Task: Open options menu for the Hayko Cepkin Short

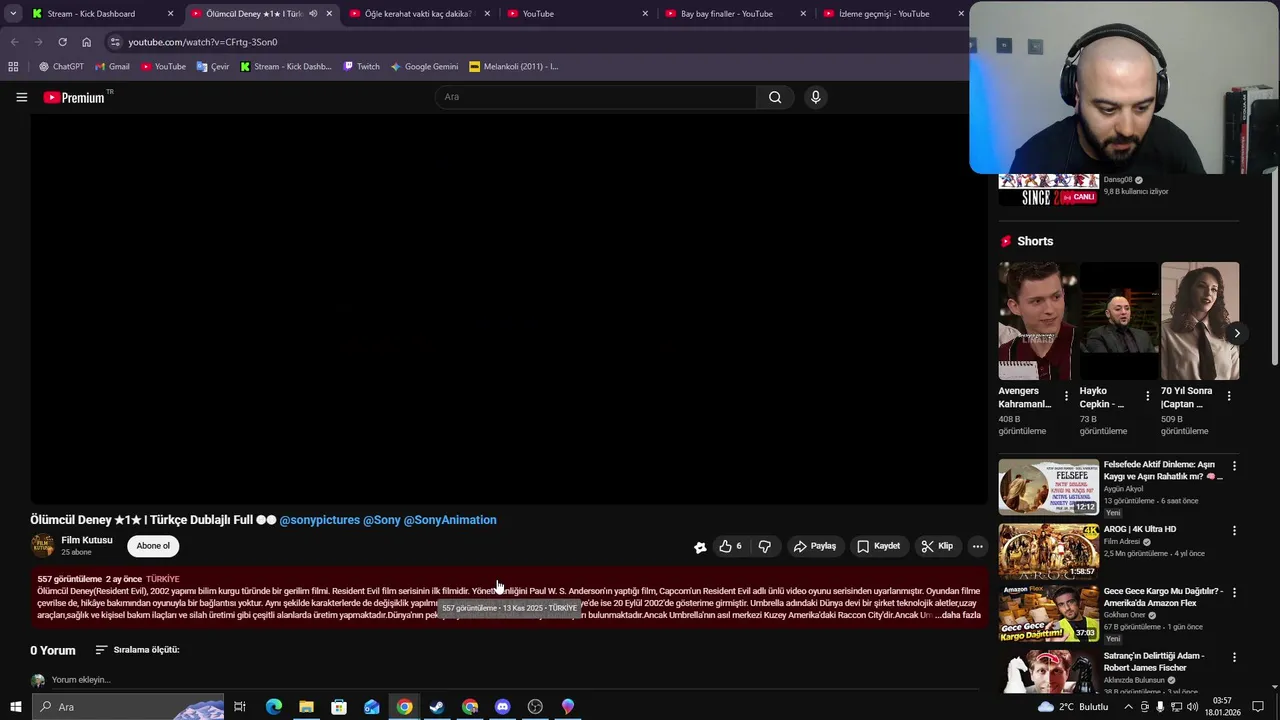Action: point(1147,396)
